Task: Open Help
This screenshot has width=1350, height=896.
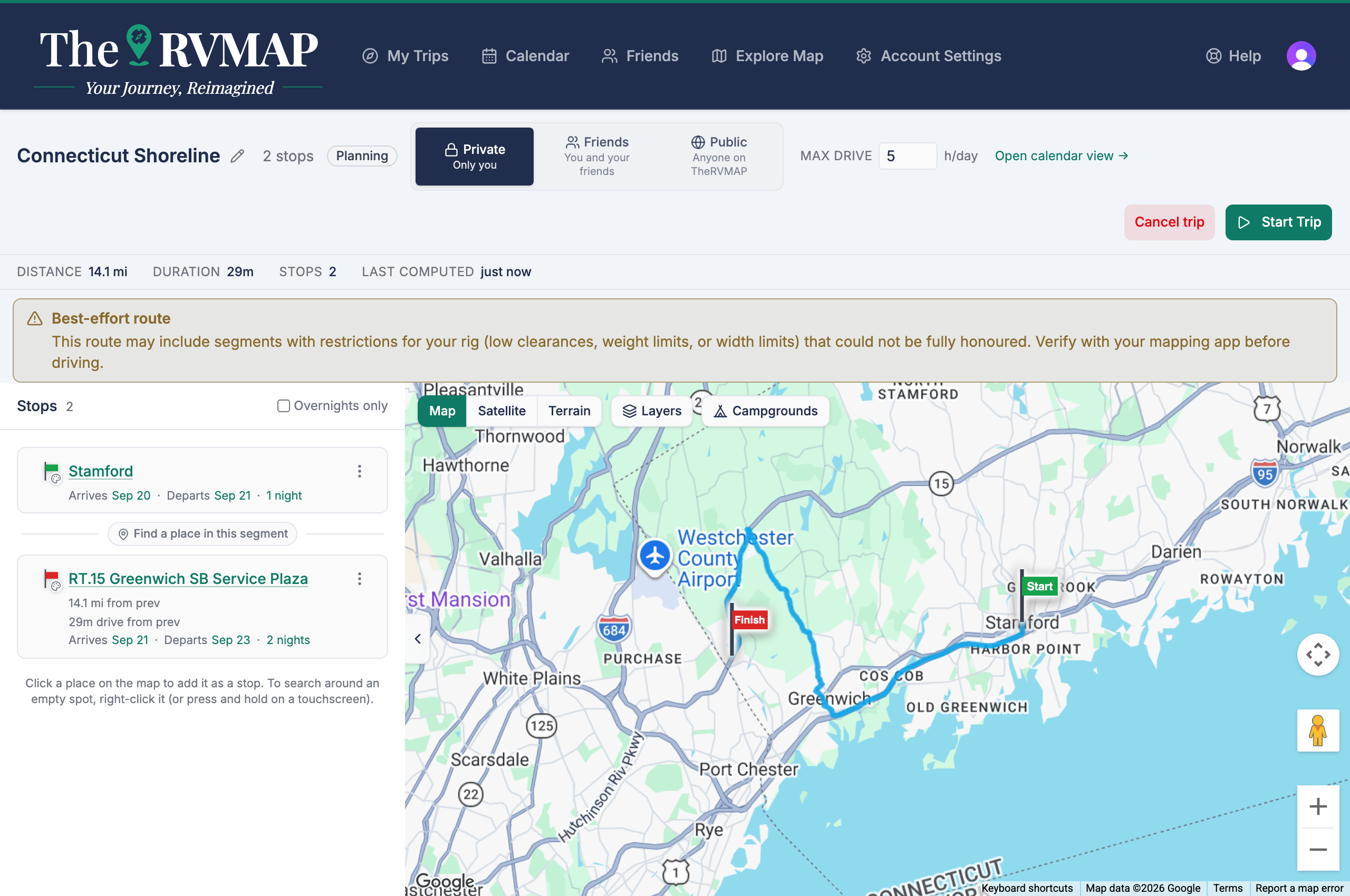Action: (1233, 56)
